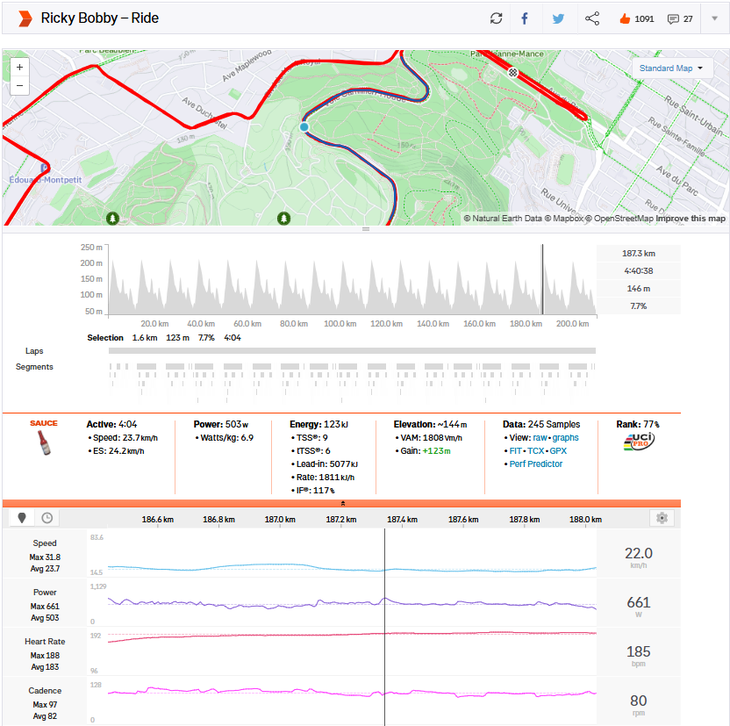Give kudos with the thumbs-up icon

[x=625, y=18]
